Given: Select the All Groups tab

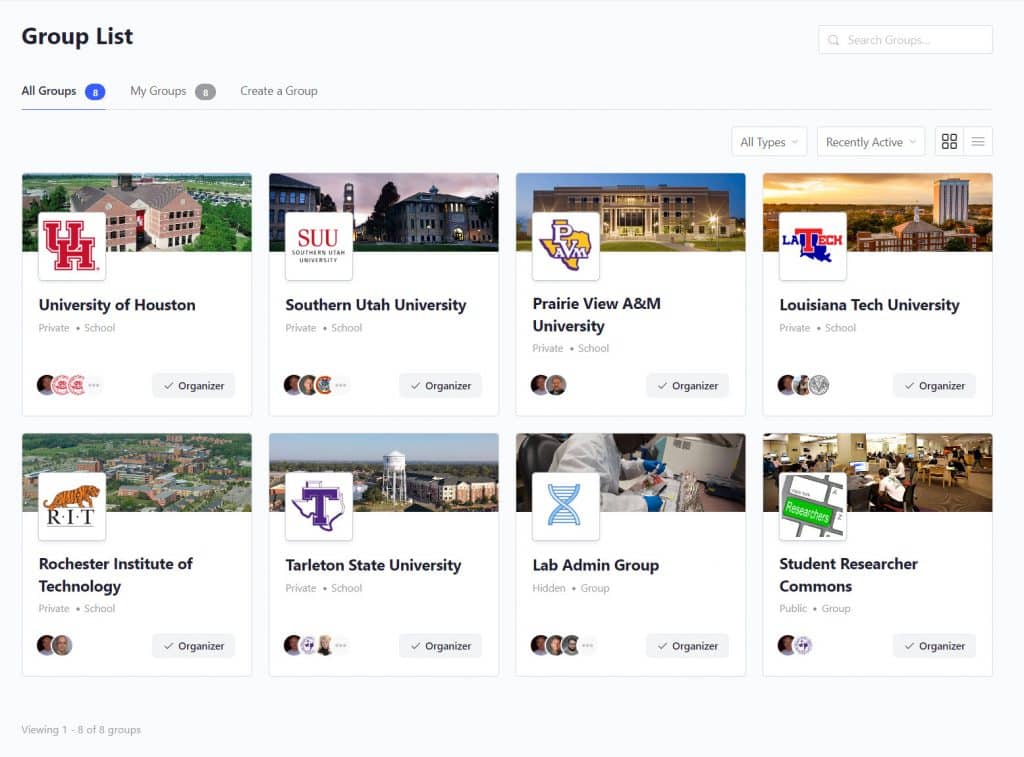Looking at the screenshot, I should [63, 91].
